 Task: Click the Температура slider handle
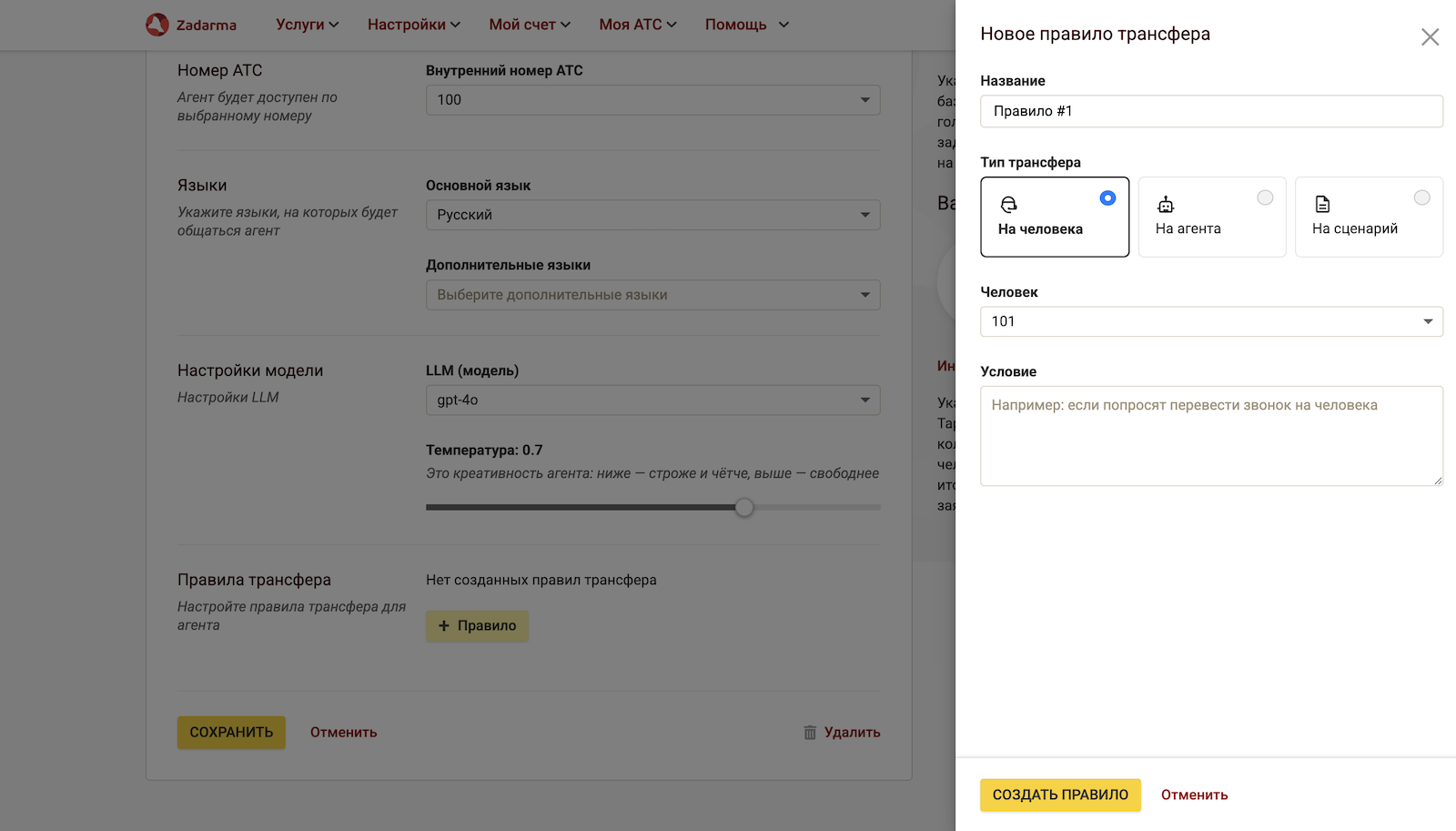744,508
